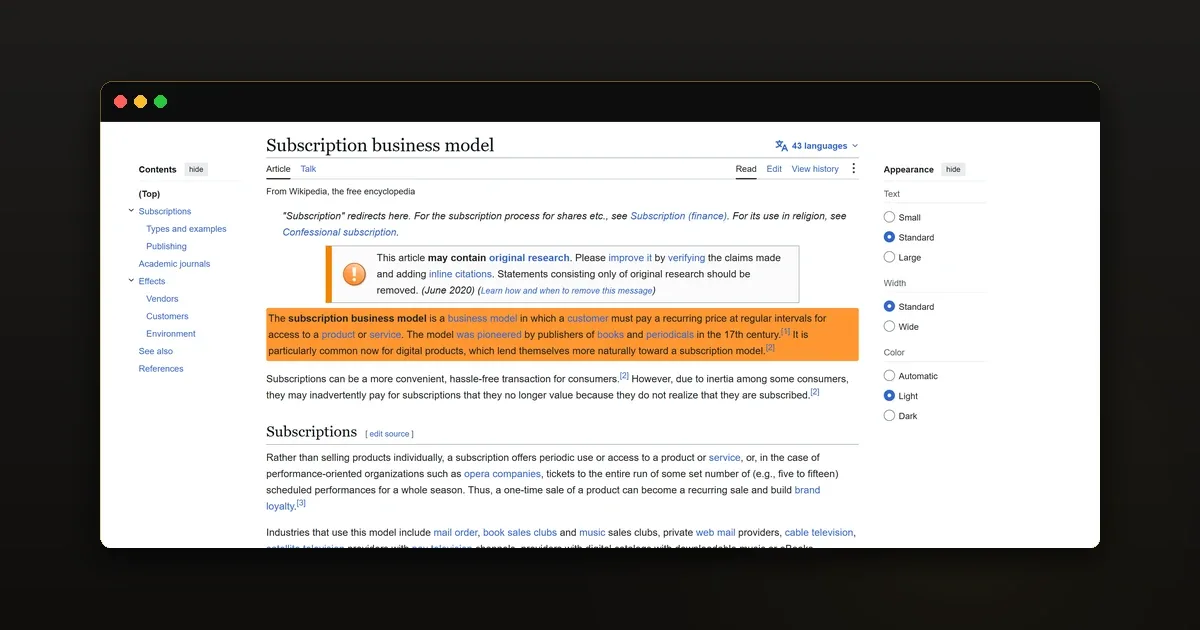Open citation footnote [1] superscript
Viewport: 1200px width, 630px height.
coord(785,331)
